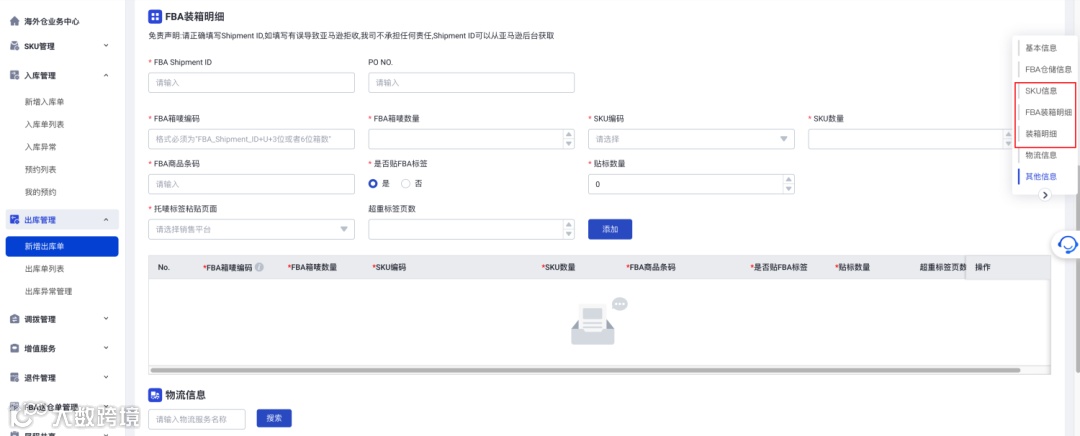
Task: Click the FBA装箱明细 section icon
Action: (155, 16)
